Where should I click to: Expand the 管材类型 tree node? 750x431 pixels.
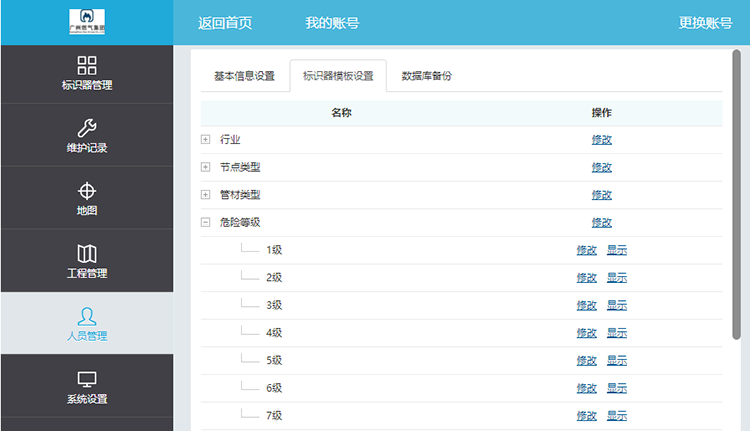point(205,194)
